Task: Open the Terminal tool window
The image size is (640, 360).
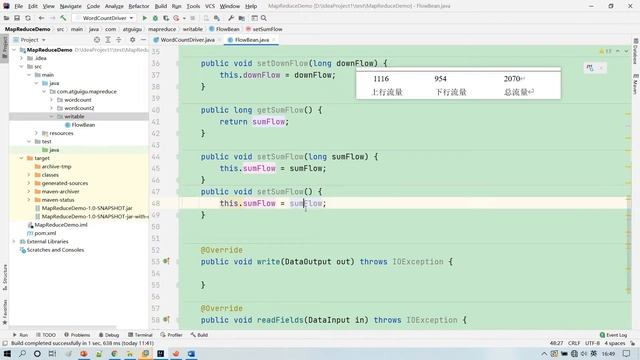Action: click(x=140, y=335)
